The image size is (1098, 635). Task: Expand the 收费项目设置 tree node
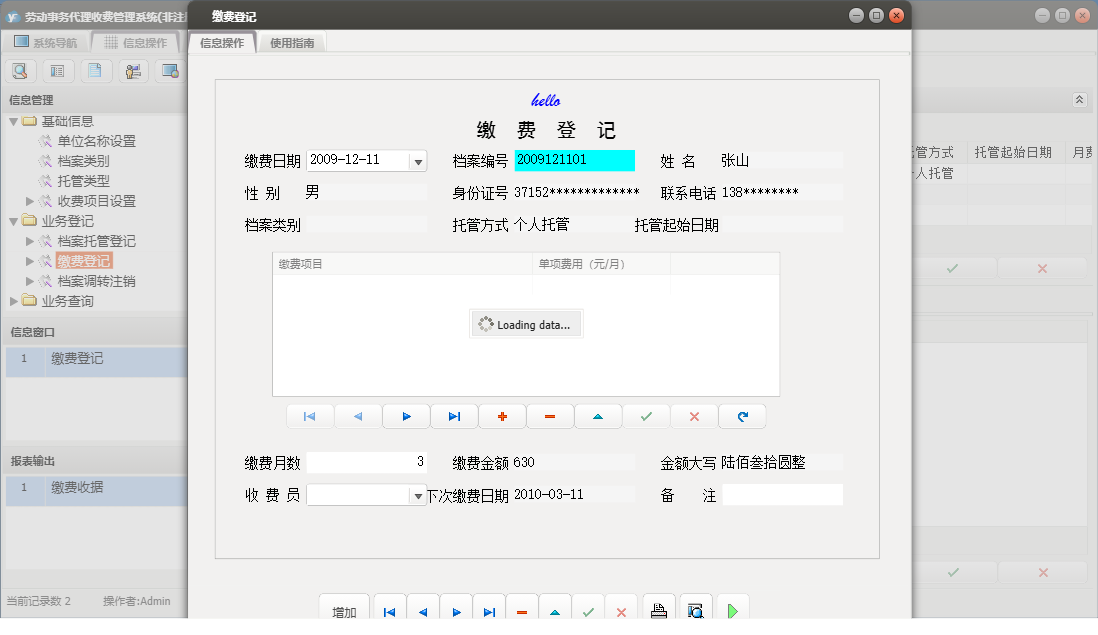[x=30, y=201]
